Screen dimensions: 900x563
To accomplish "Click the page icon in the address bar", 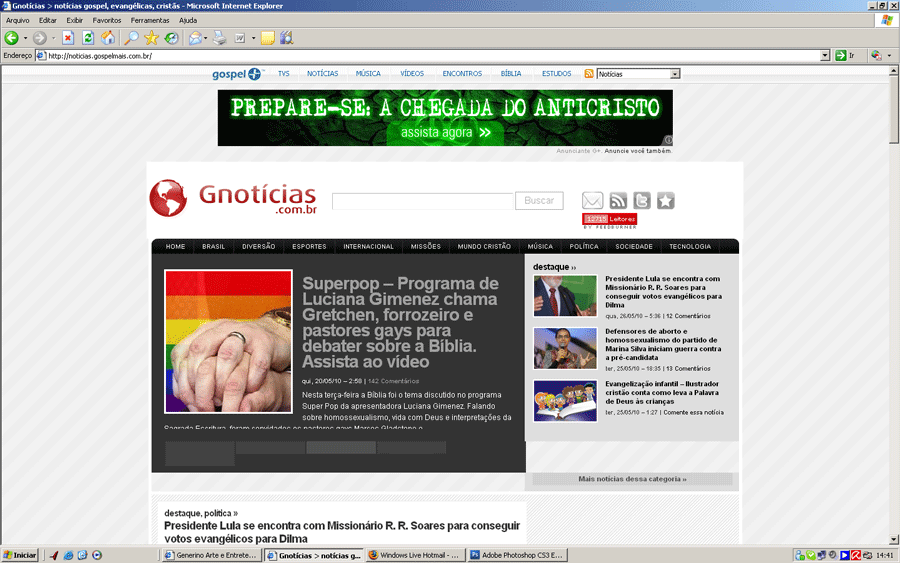I will [x=41, y=56].
